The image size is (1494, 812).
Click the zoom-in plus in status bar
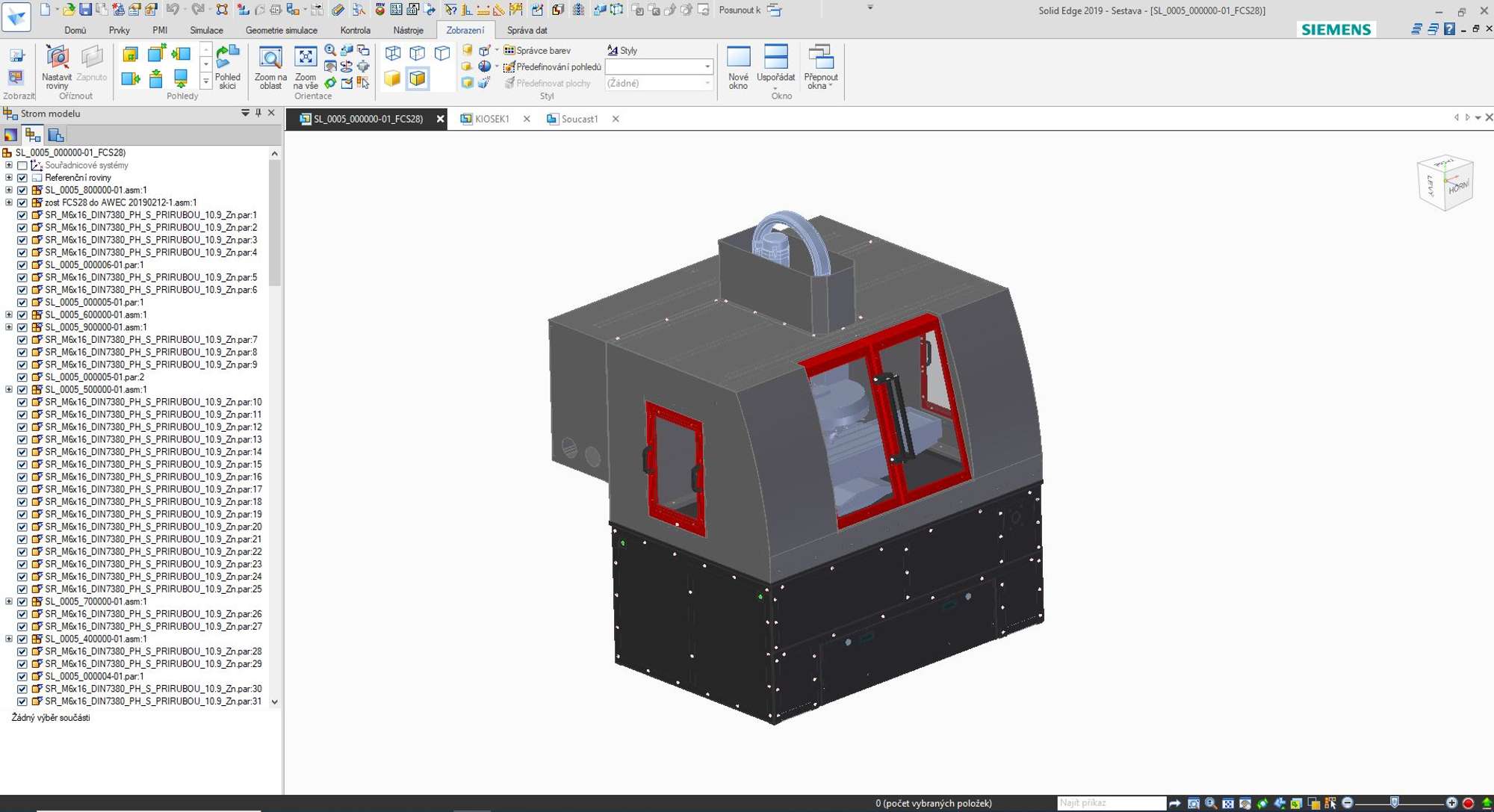(x=1451, y=803)
